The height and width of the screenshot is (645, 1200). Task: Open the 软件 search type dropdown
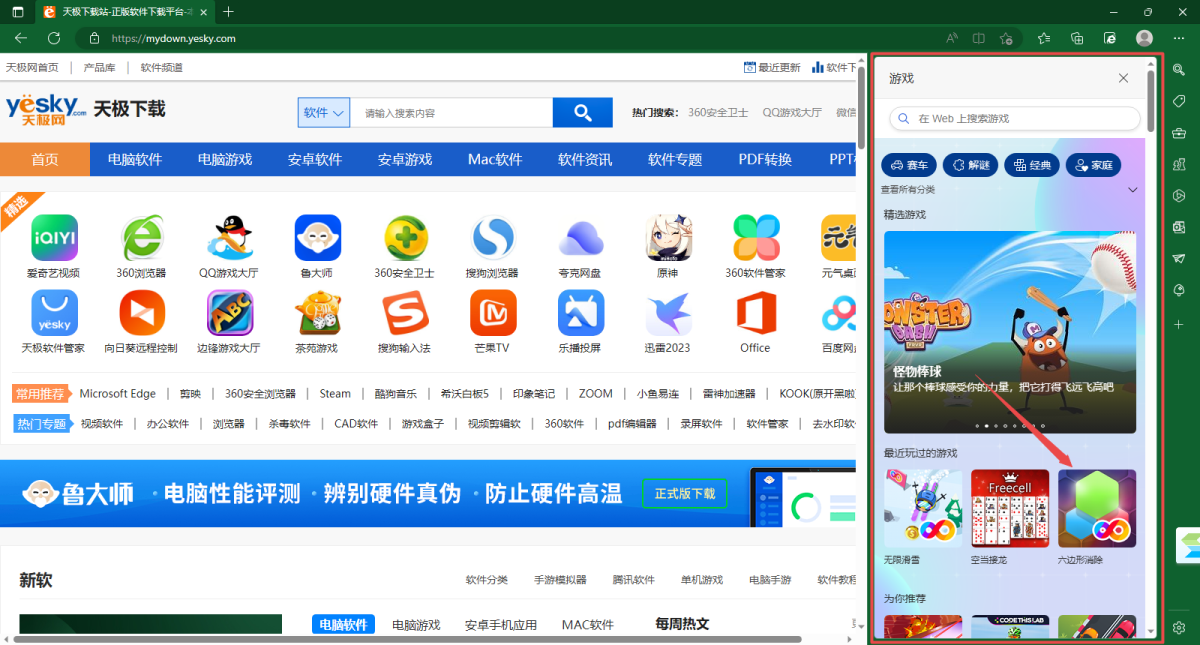[322, 112]
